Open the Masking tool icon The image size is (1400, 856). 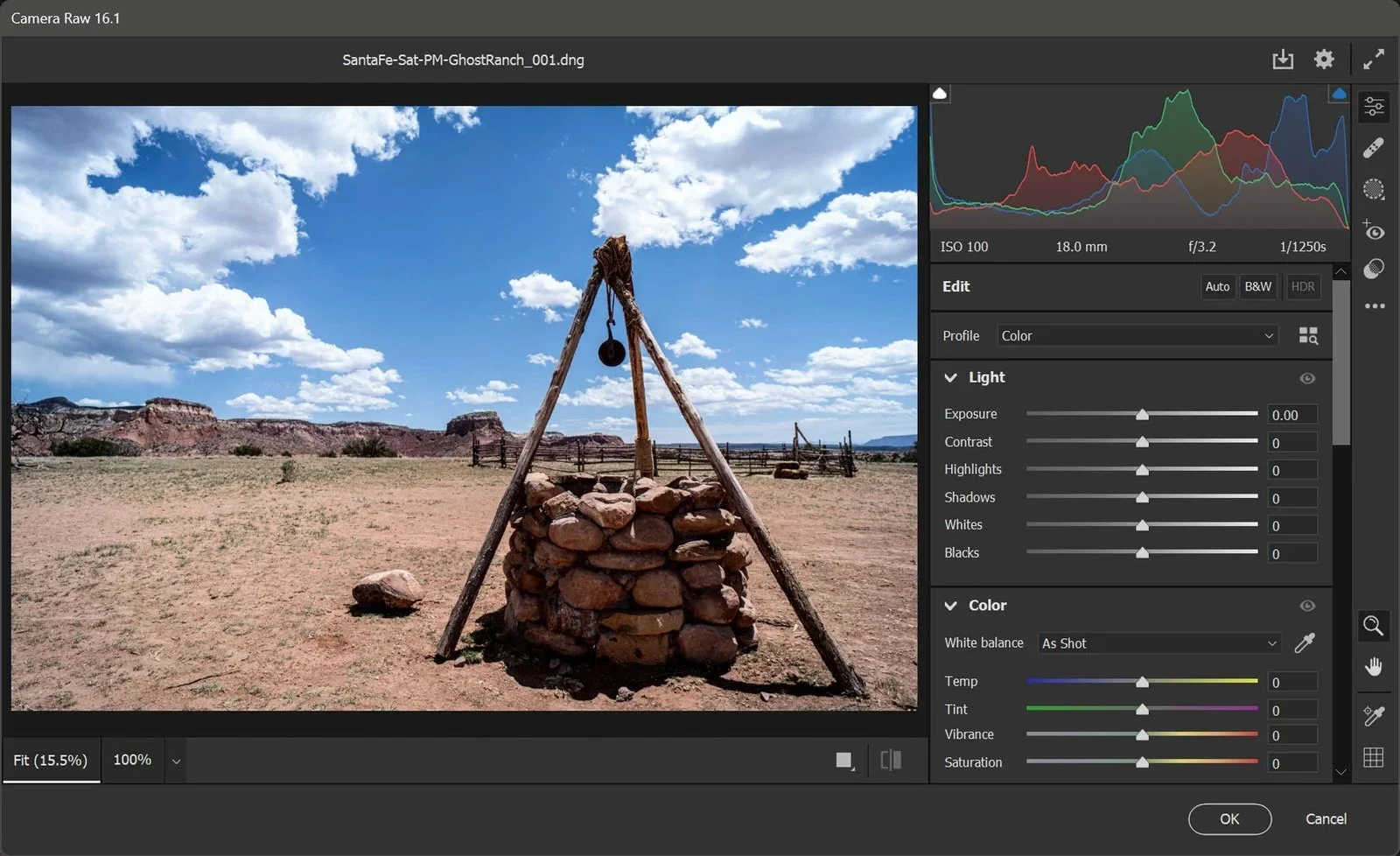click(x=1374, y=189)
